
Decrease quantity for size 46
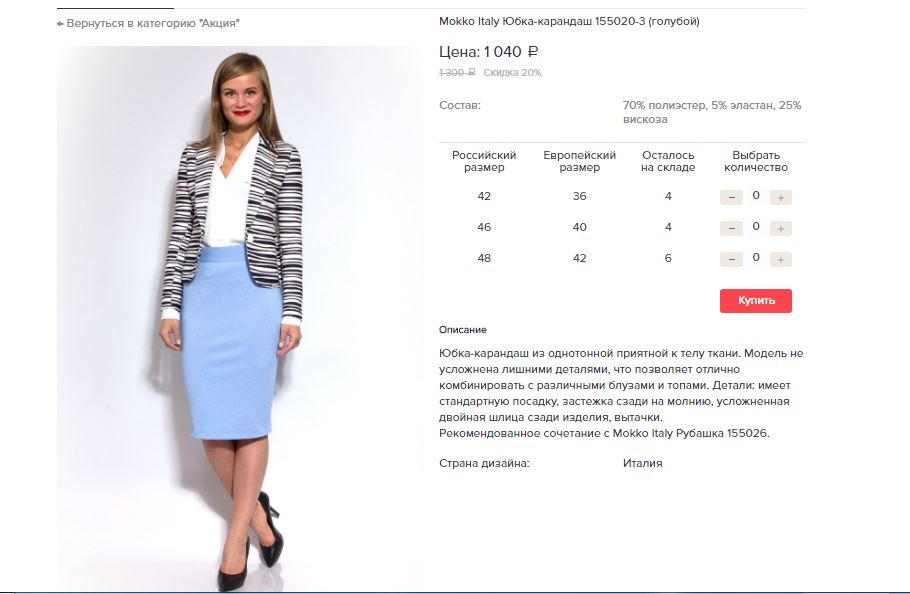pyautogui.click(x=731, y=229)
